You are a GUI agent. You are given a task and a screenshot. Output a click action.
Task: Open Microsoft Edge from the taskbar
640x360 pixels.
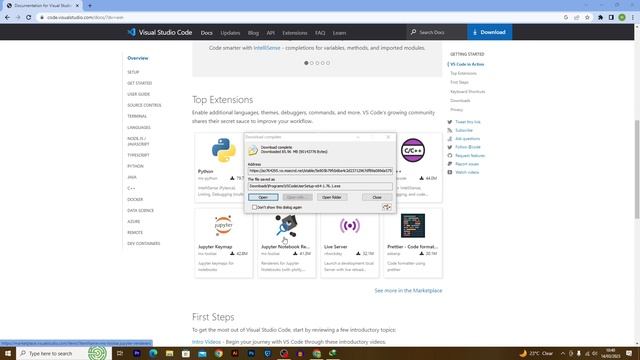click(x=153, y=353)
